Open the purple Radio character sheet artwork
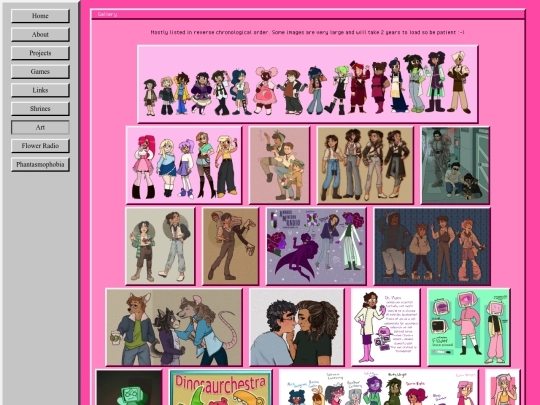 316,246
